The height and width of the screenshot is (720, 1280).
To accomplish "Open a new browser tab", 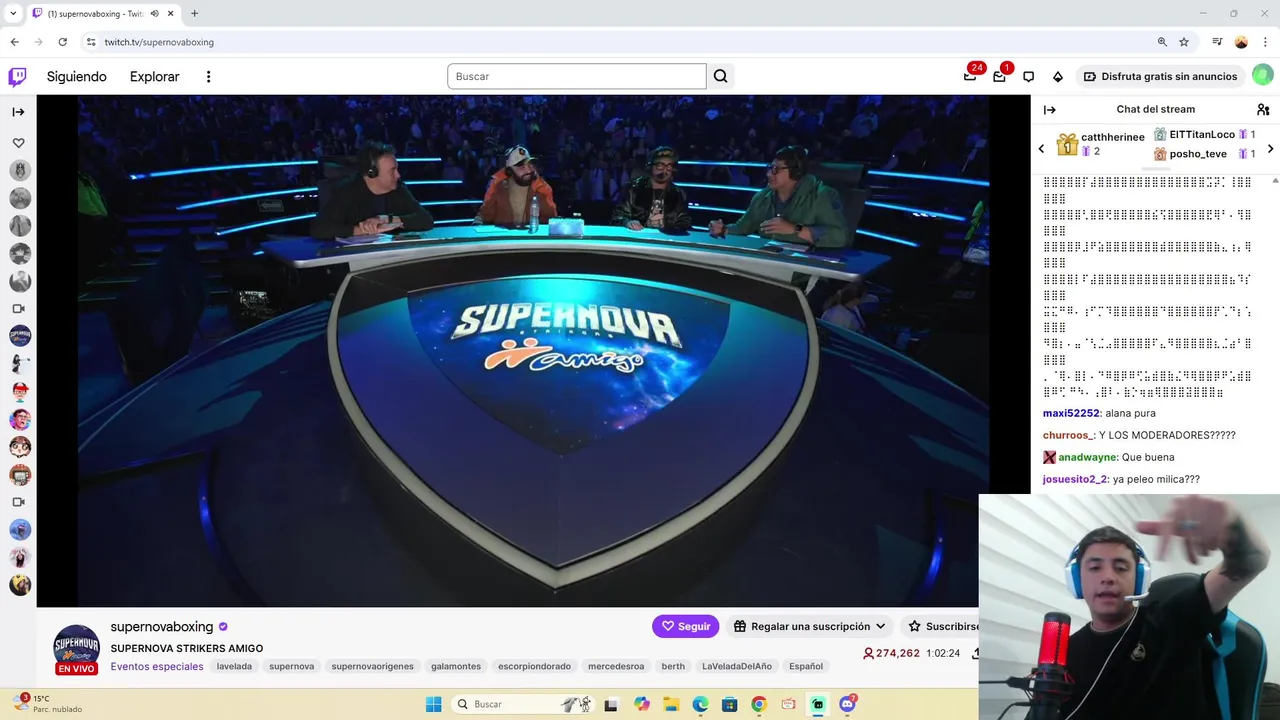I will click(x=194, y=14).
